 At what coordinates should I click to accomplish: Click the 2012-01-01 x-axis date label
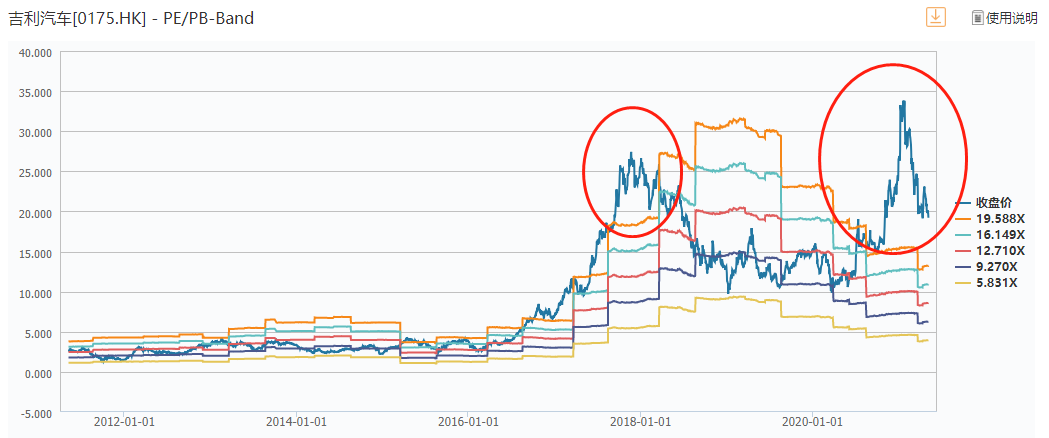point(124,422)
